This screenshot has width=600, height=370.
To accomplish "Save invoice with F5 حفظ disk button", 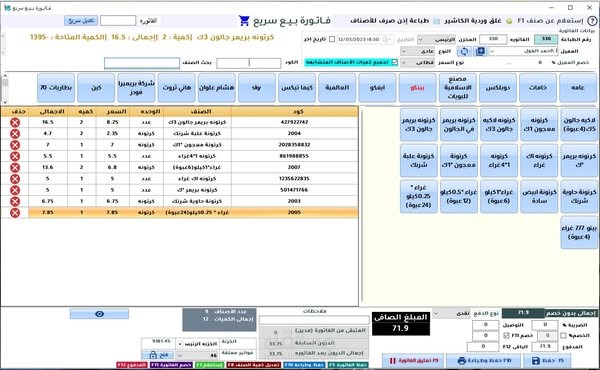I will click(x=548, y=360).
